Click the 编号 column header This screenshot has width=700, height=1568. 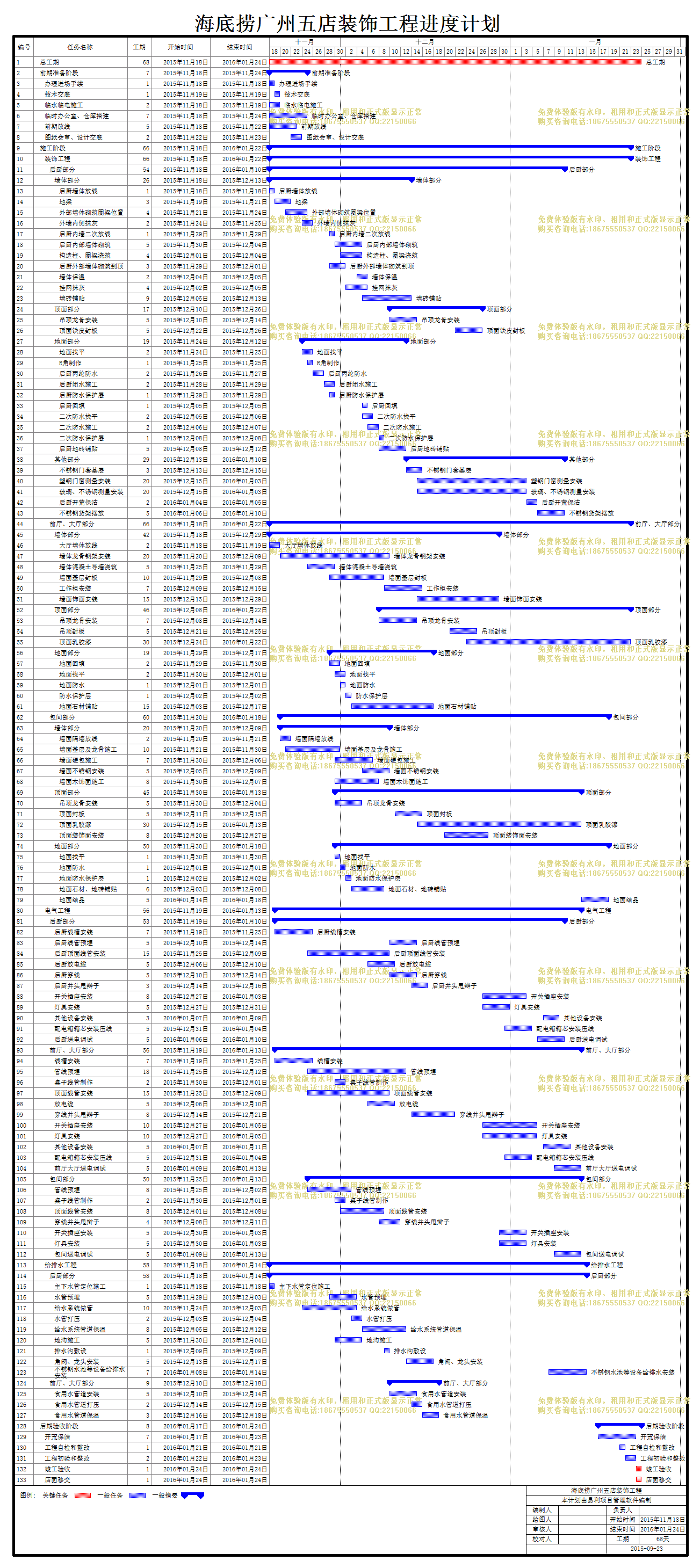pos(24,47)
